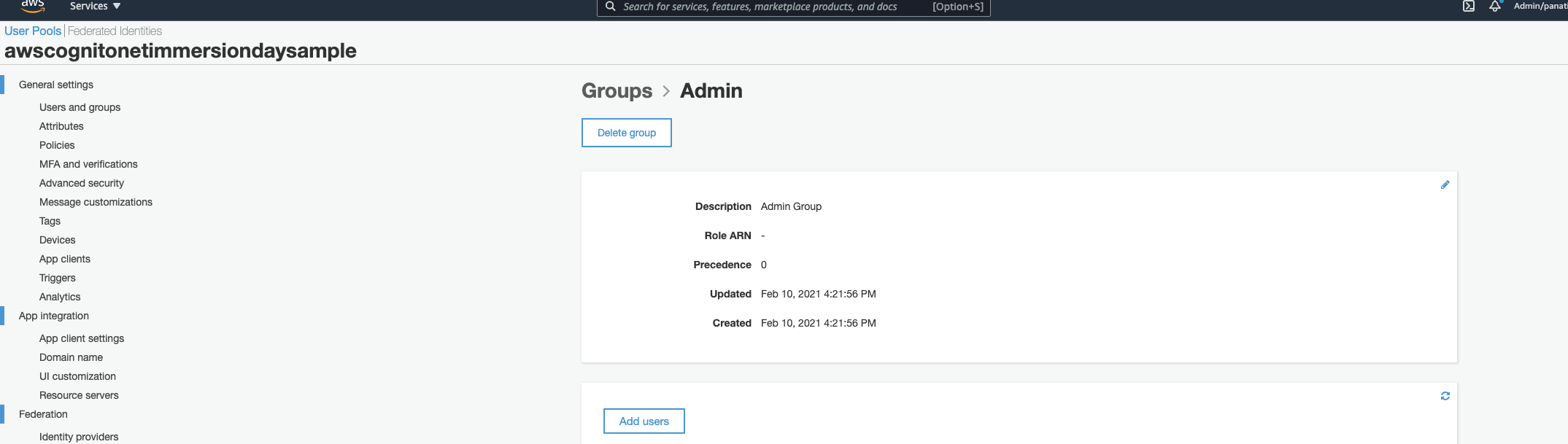Screen dimensions: 1568x444
Task: Open Devices settings
Action: 58,240
